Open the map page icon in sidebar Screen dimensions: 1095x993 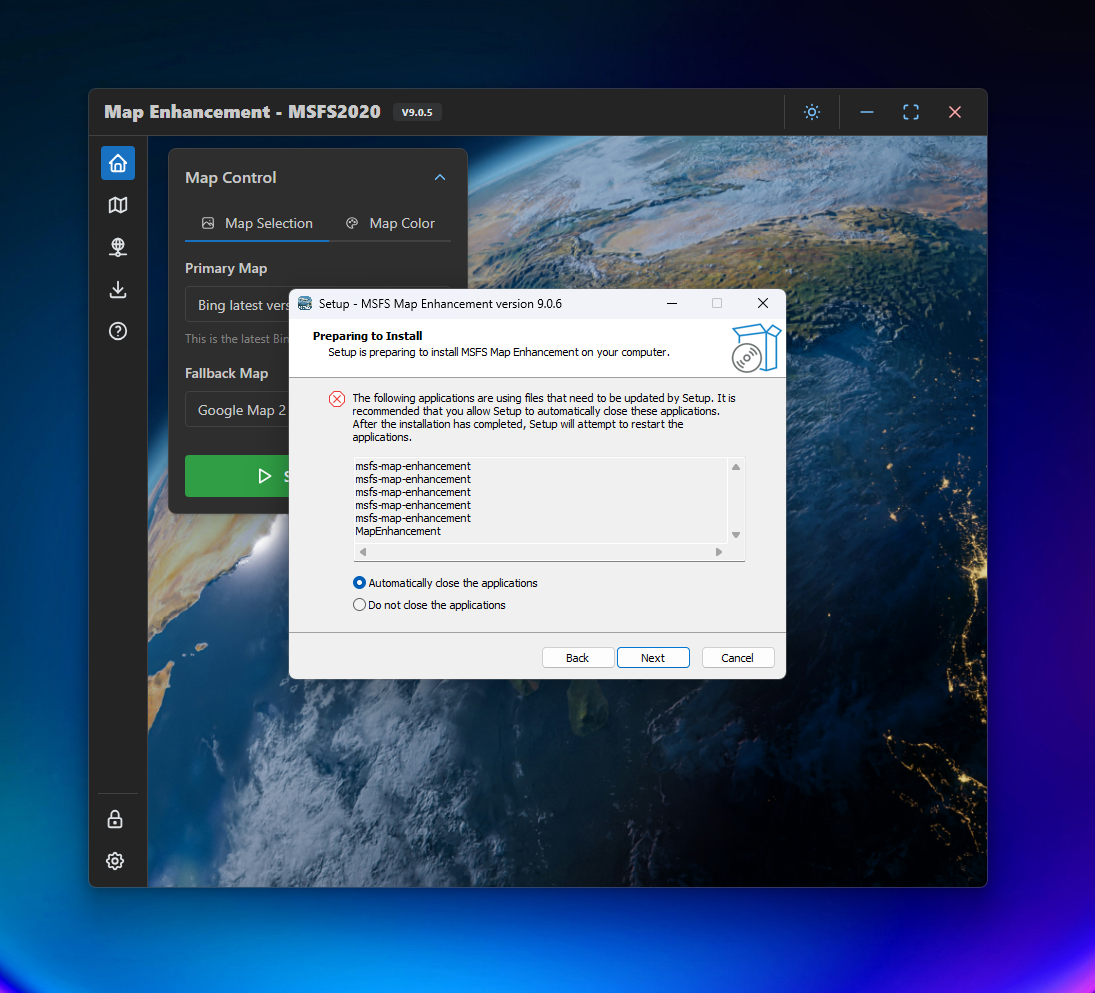click(118, 205)
